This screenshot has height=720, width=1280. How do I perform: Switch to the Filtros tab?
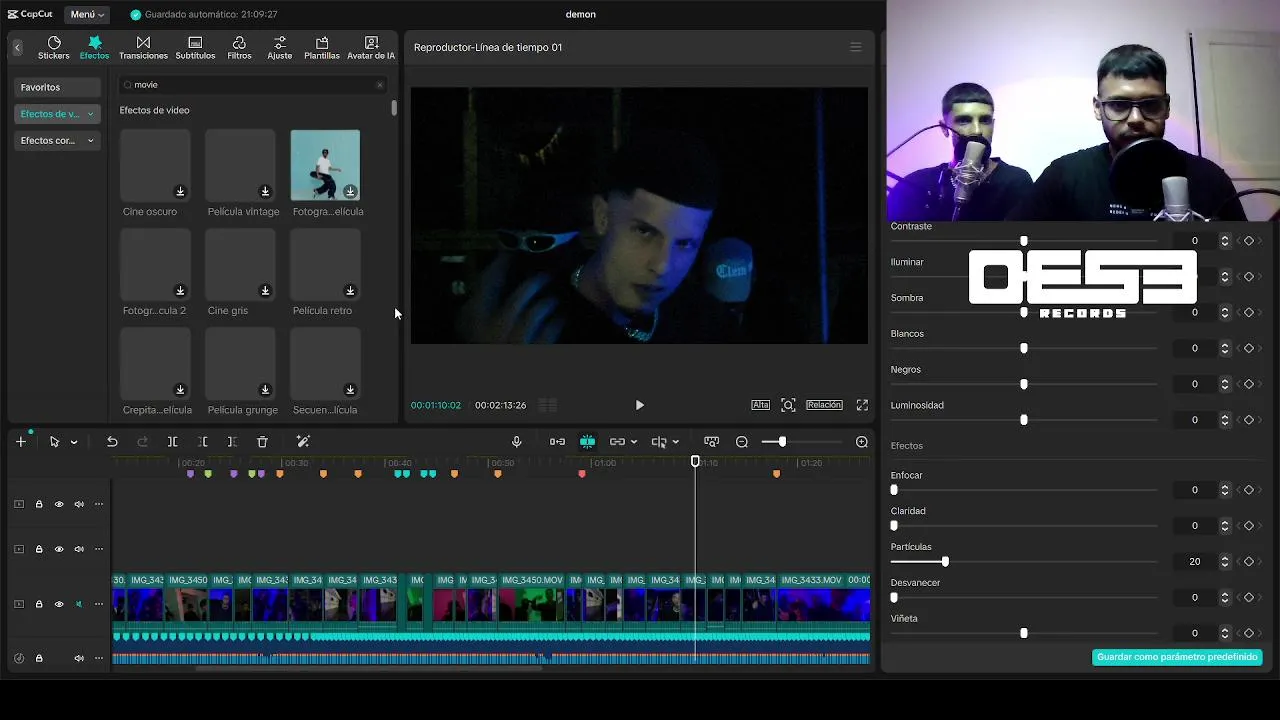point(239,48)
